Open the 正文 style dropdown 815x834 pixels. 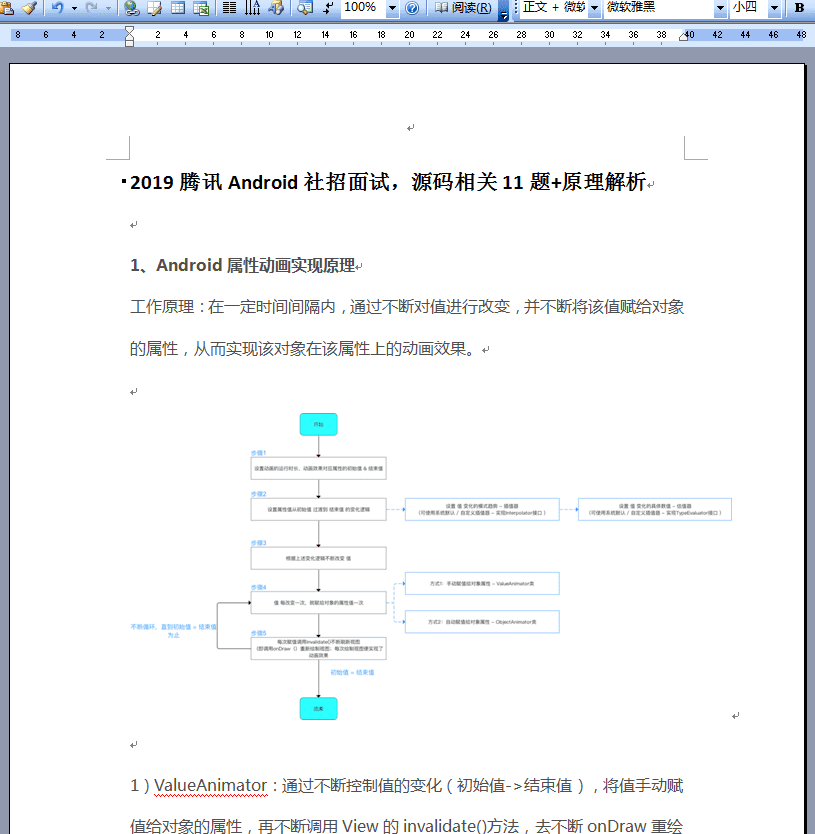596,9
